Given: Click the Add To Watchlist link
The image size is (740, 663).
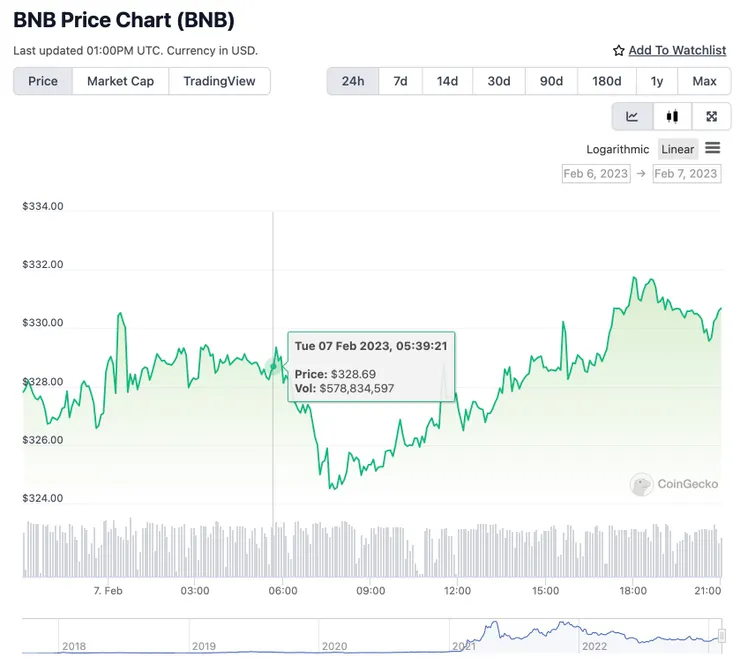Looking at the screenshot, I should pyautogui.click(x=677, y=50).
